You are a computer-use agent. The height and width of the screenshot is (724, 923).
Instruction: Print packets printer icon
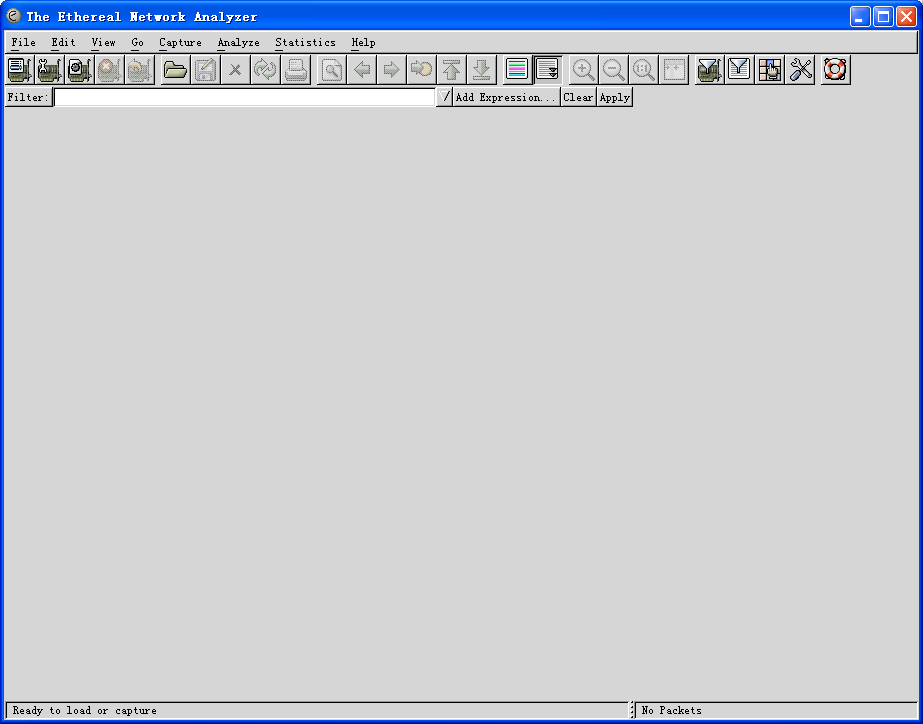296,70
